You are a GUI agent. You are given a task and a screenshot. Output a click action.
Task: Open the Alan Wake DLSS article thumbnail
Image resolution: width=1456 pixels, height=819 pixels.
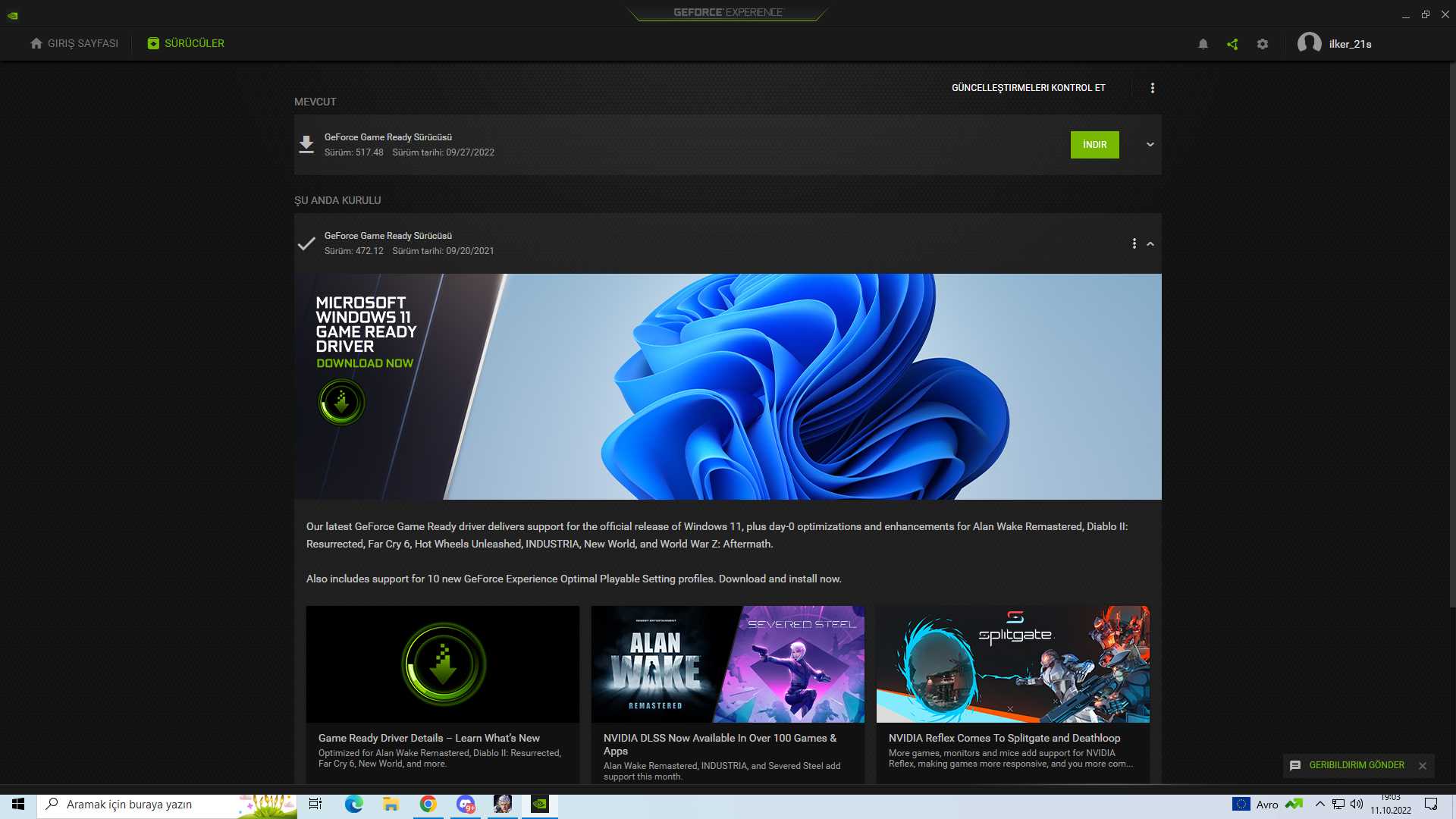coord(728,664)
